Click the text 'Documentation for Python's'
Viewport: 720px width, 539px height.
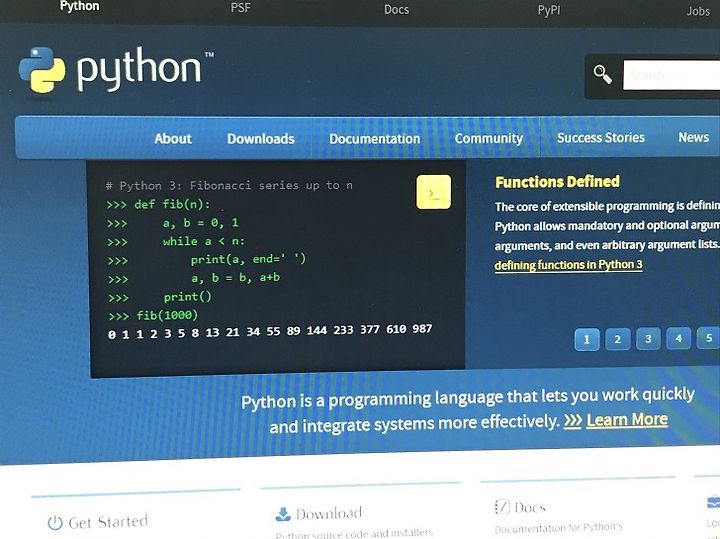[559, 528]
